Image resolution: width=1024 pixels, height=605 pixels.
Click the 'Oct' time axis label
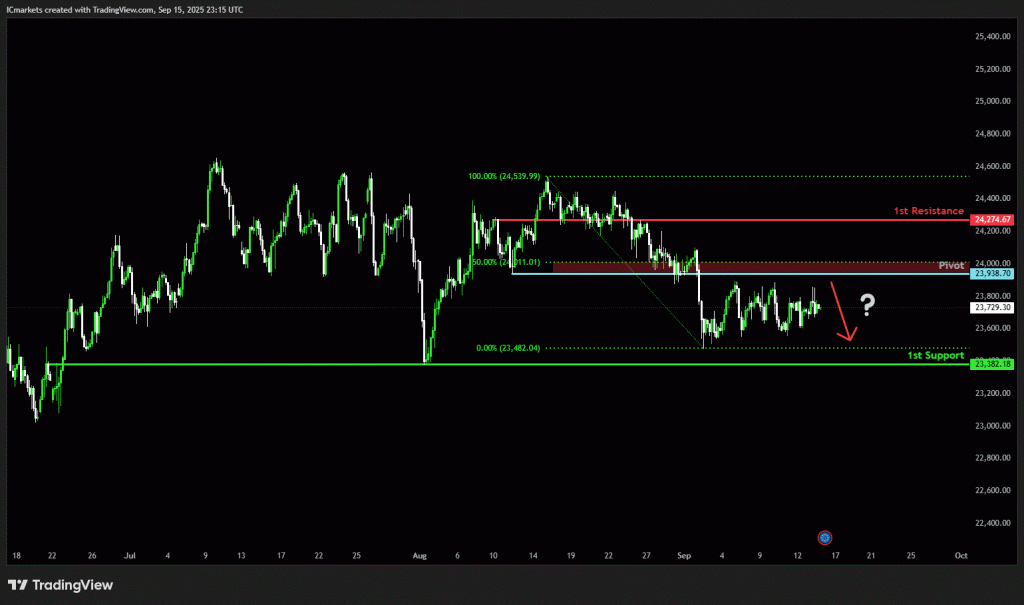pos(961,555)
